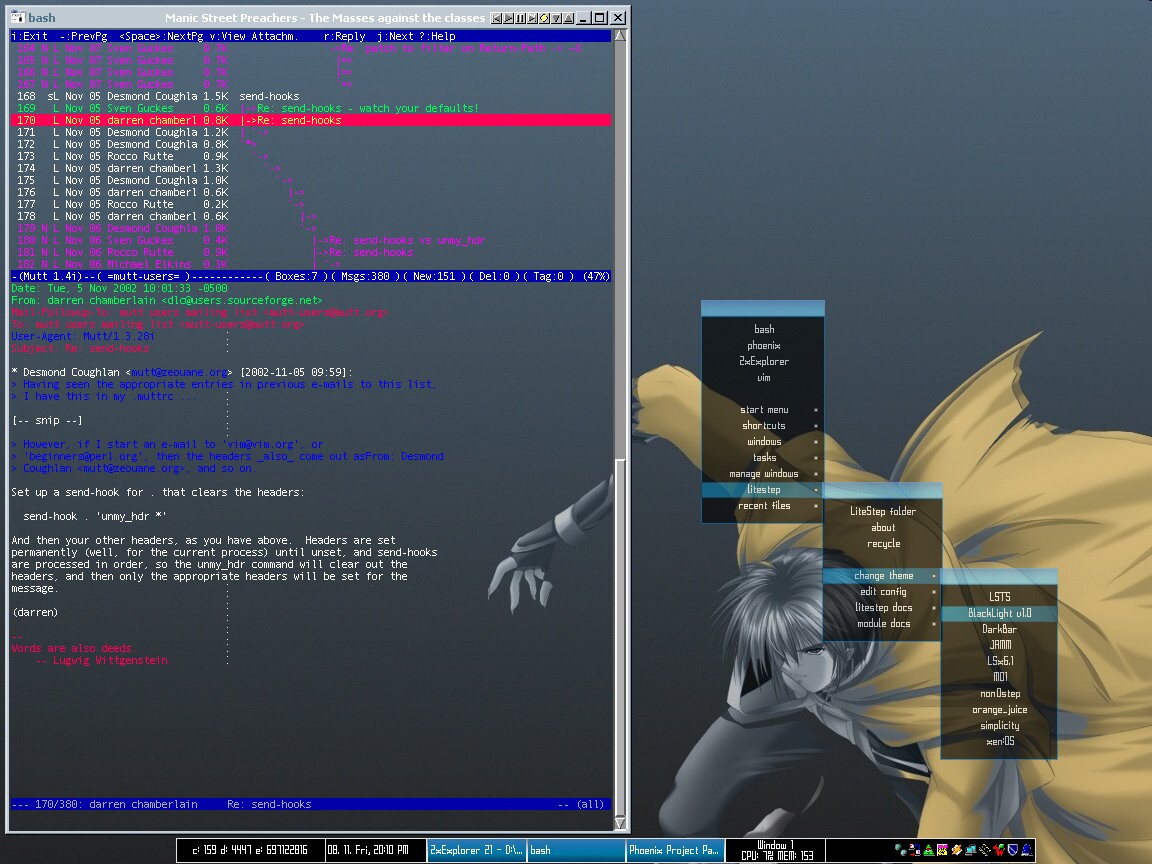This screenshot has height=864, width=1152.
Task: Expand the shortcuts submenu
Action: click(764, 426)
